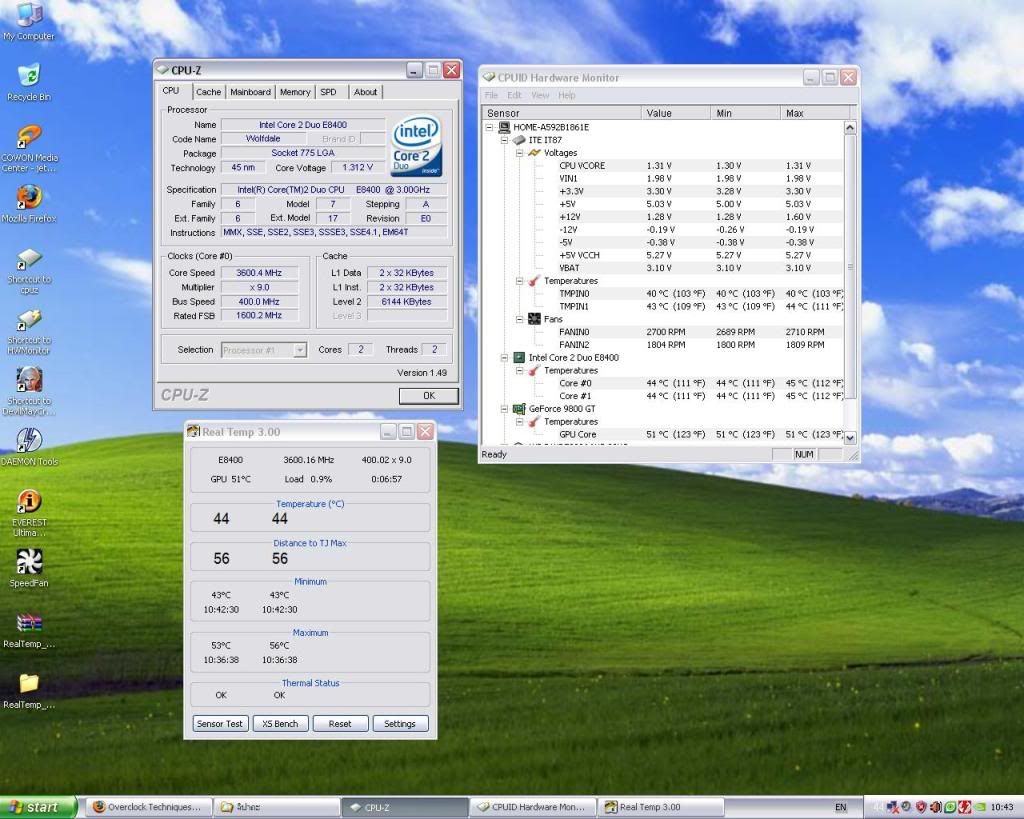Open COWON Media Center icon
This screenshot has height=819, width=1024.
tap(29, 136)
